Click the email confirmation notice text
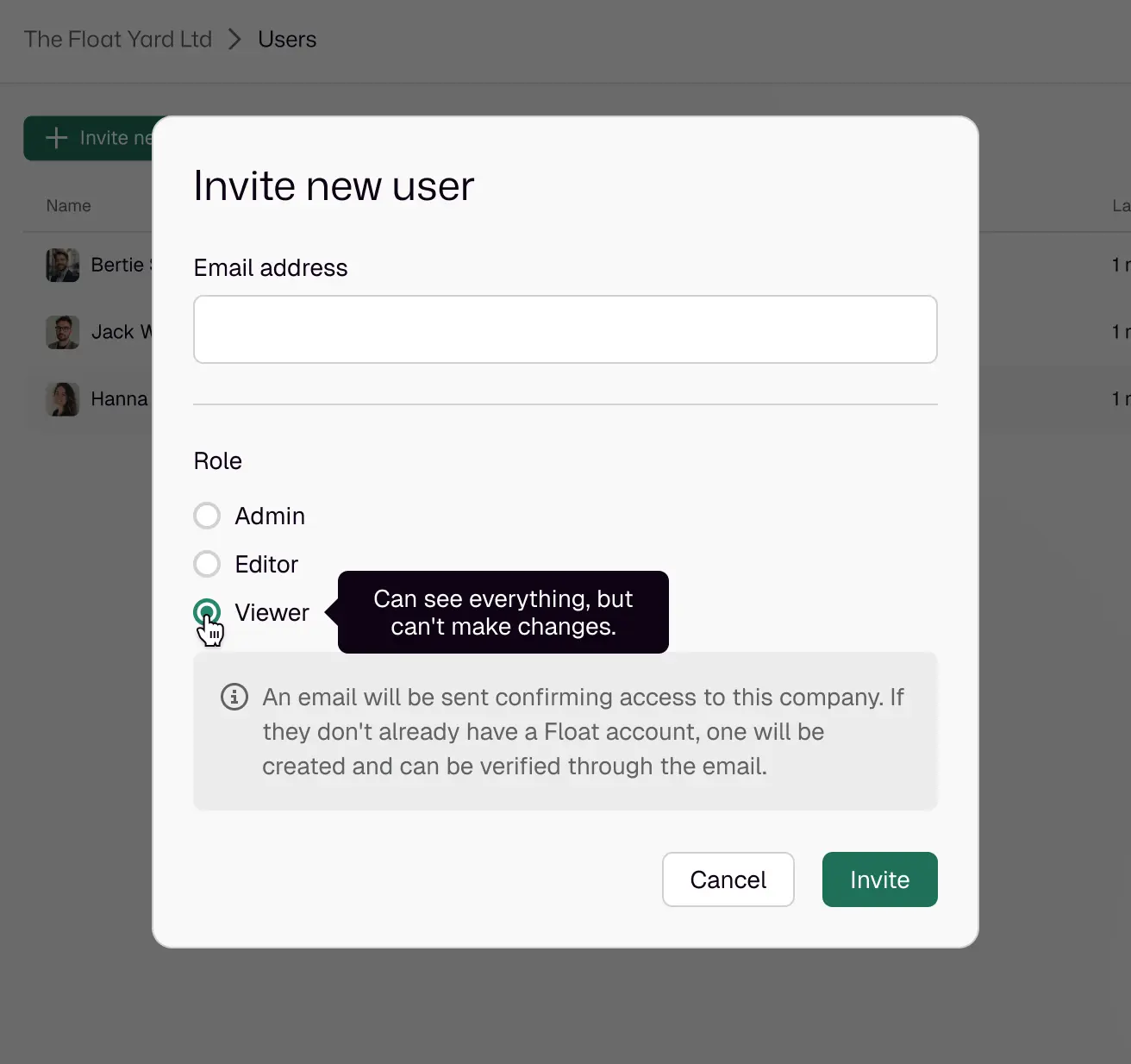 (583, 731)
